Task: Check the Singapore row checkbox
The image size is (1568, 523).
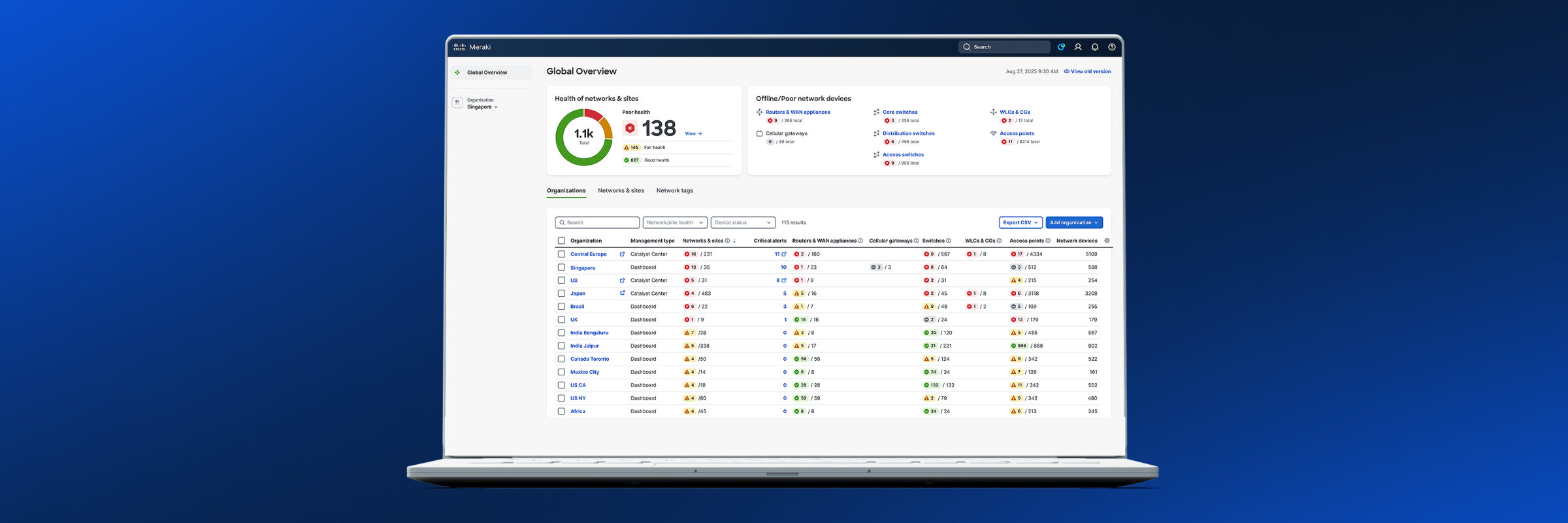Action: (561, 267)
